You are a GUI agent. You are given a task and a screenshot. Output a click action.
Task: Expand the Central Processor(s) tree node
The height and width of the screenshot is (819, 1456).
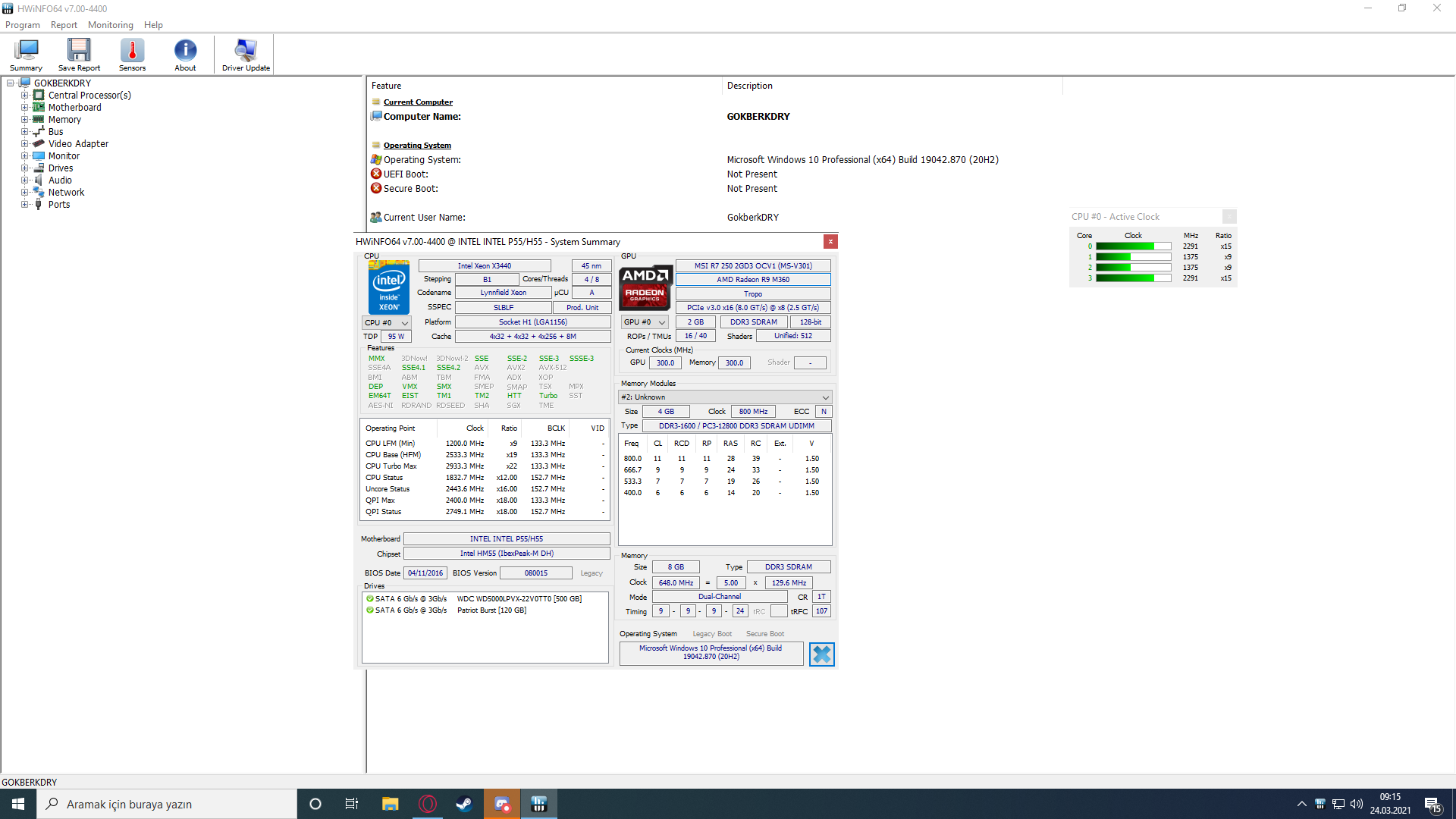24,96
